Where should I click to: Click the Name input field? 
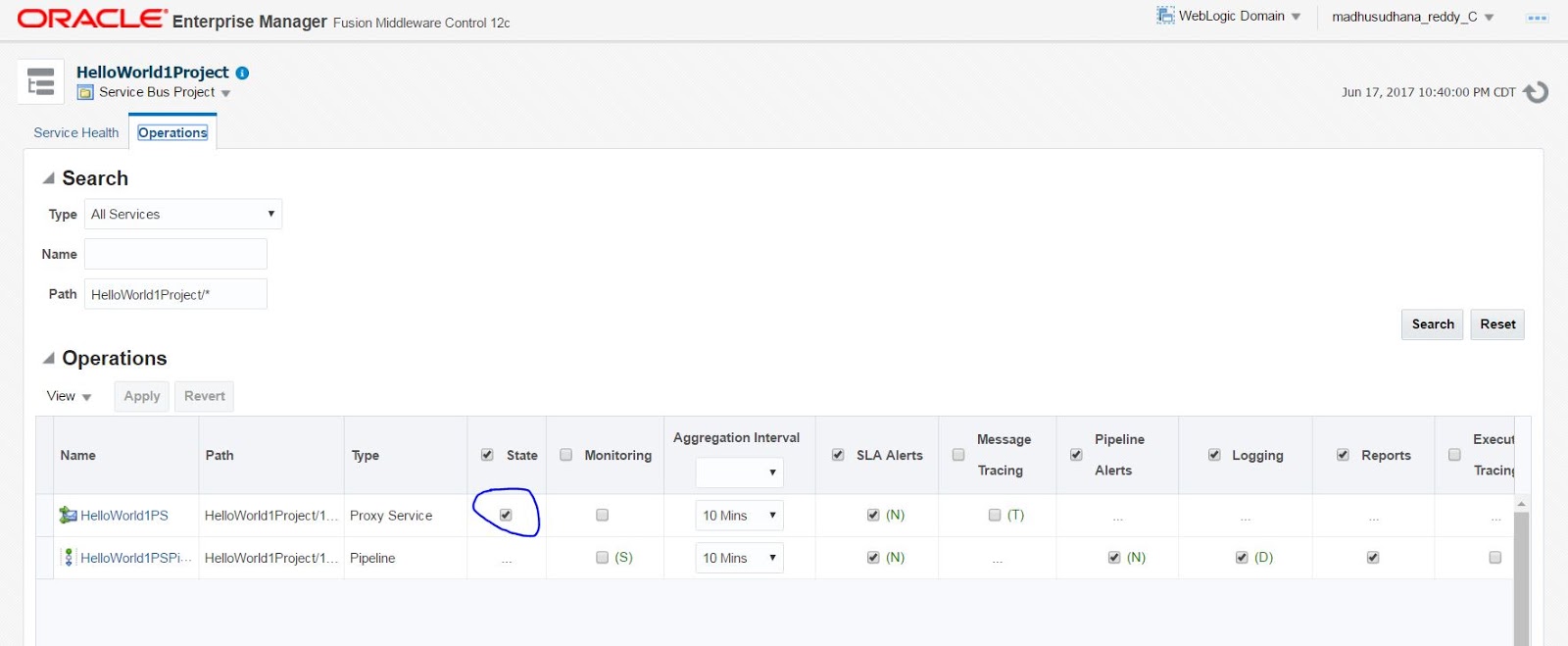[x=175, y=254]
